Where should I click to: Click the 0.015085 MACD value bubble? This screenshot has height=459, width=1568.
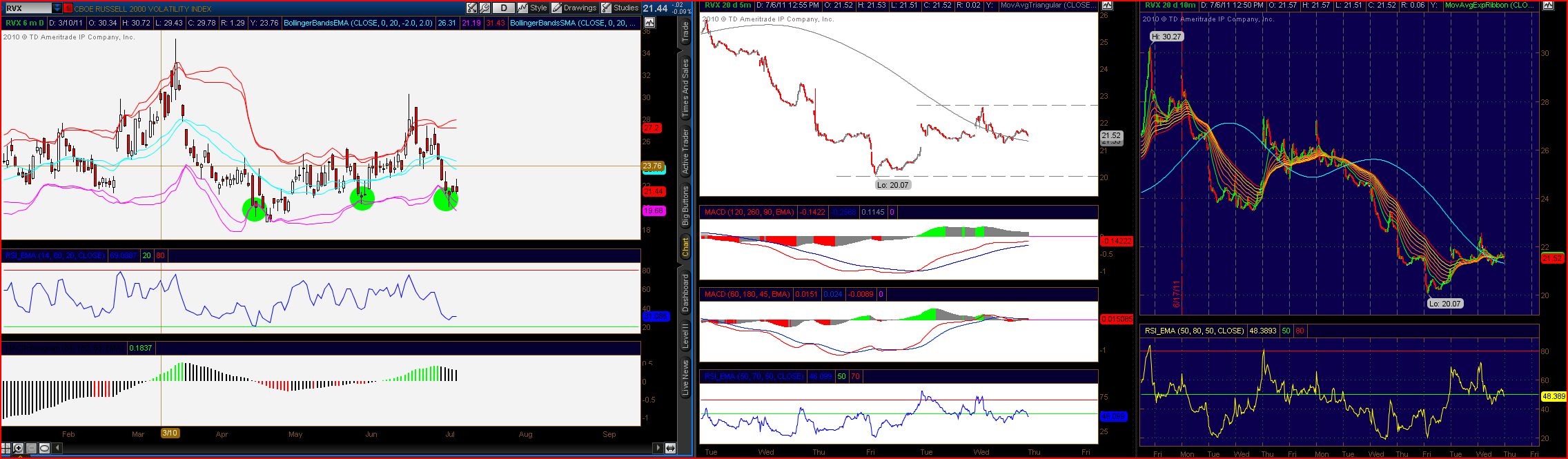(1116, 319)
